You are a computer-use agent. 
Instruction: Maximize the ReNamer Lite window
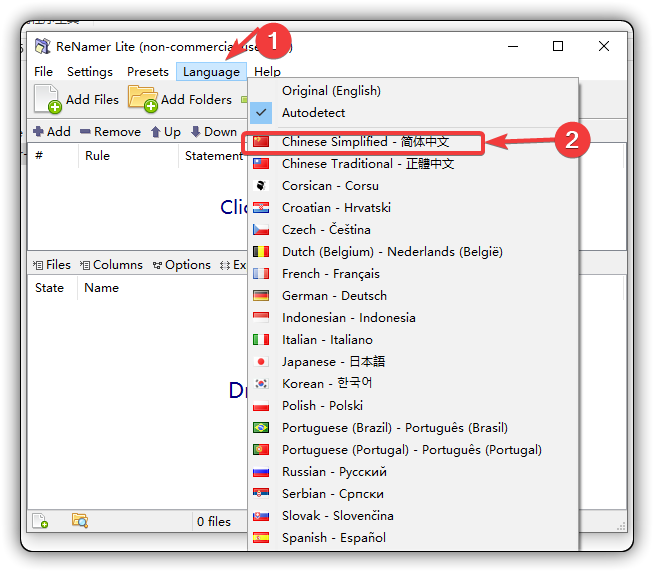click(x=558, y=46)
